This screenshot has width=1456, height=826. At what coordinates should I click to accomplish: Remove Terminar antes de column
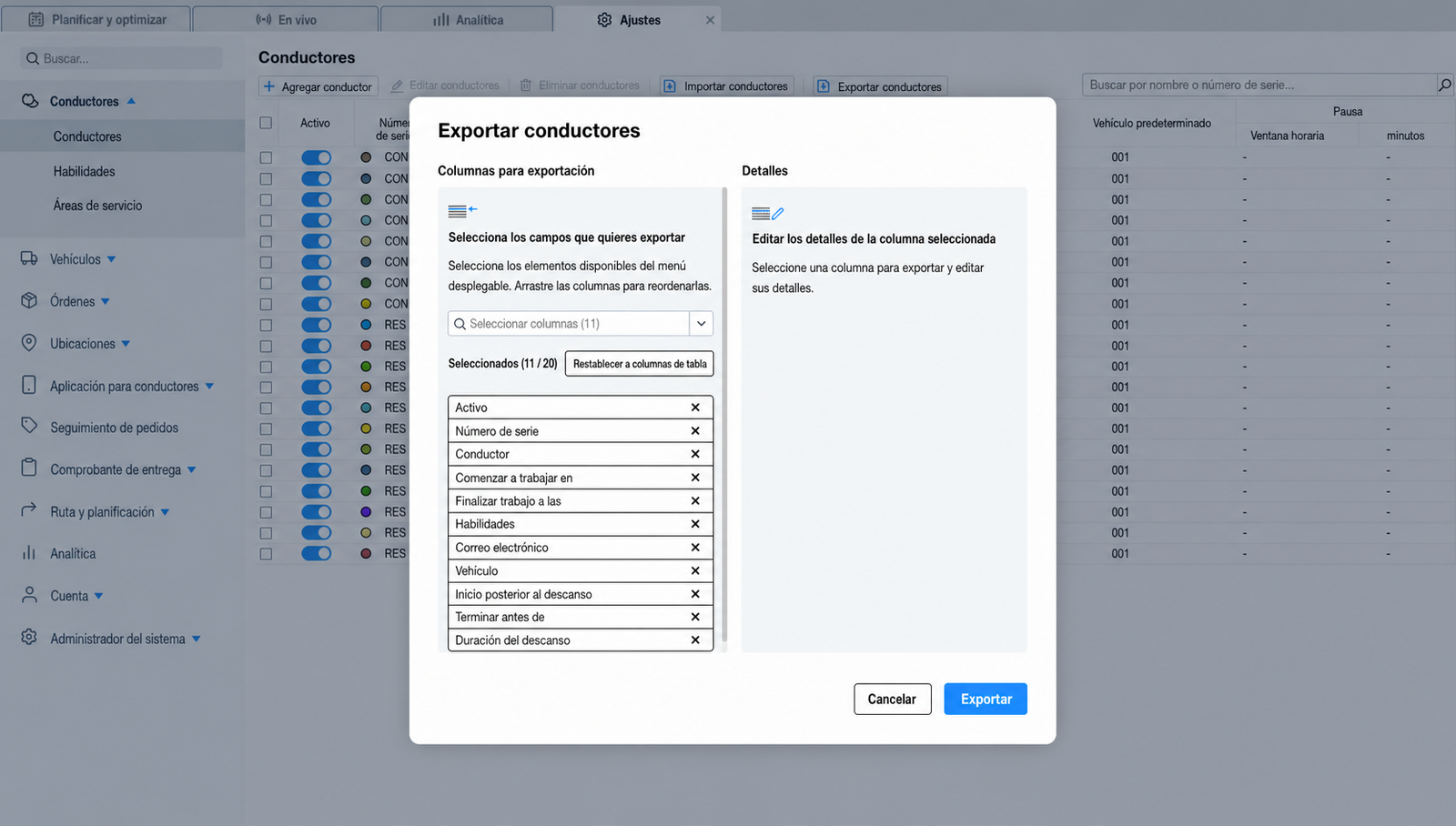[x=695, y=617]
